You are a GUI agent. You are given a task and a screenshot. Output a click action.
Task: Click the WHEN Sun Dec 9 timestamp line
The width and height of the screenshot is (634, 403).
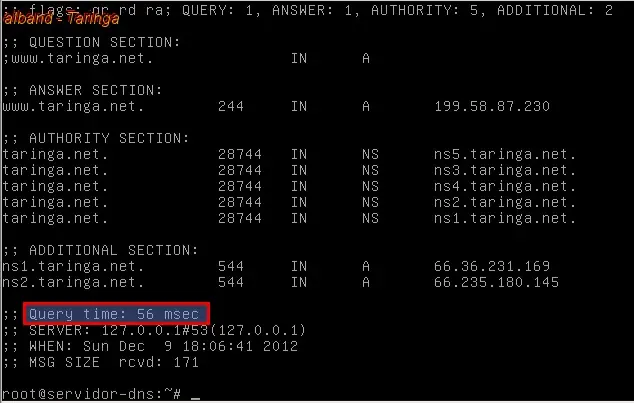(x=150, y=346)
